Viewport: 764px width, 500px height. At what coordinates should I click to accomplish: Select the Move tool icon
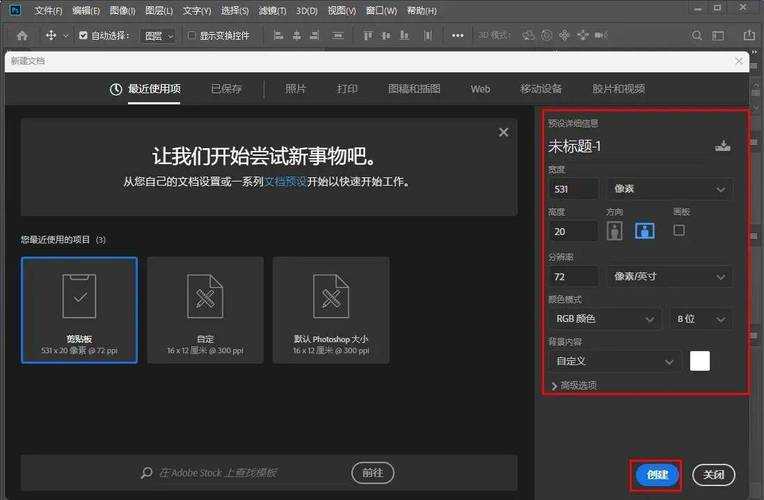[x=51, y=35]
